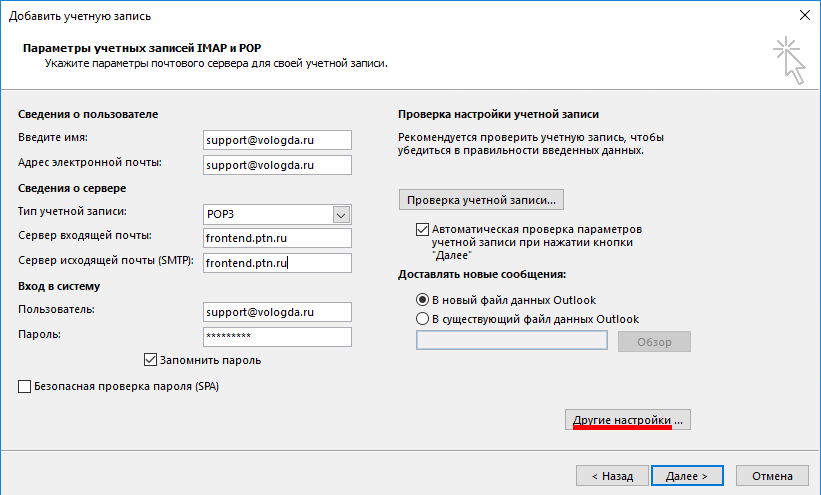Focus the Введите имя text field
The image size is (821, 495).
275,140
